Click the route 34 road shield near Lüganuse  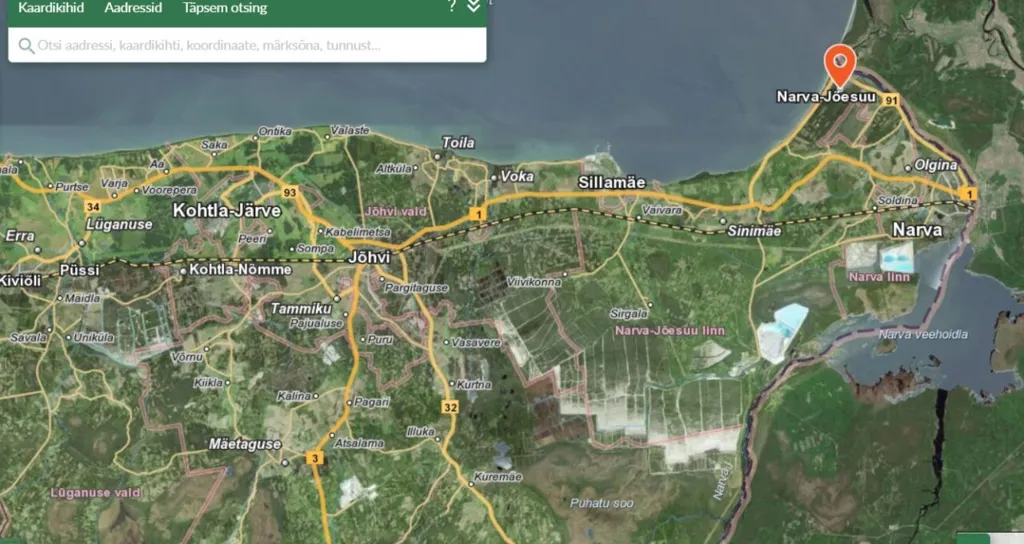93,207
